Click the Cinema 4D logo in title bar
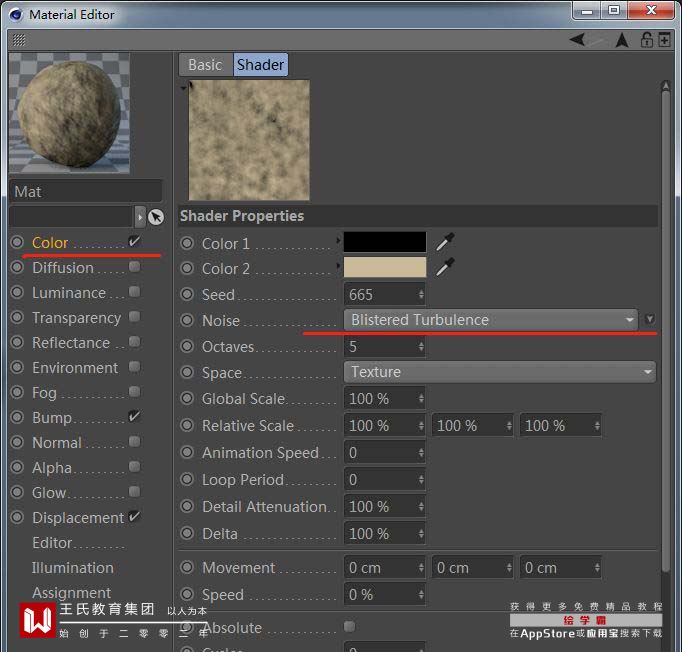This screenshot has width=682, height=652. (x=16, y=15)
